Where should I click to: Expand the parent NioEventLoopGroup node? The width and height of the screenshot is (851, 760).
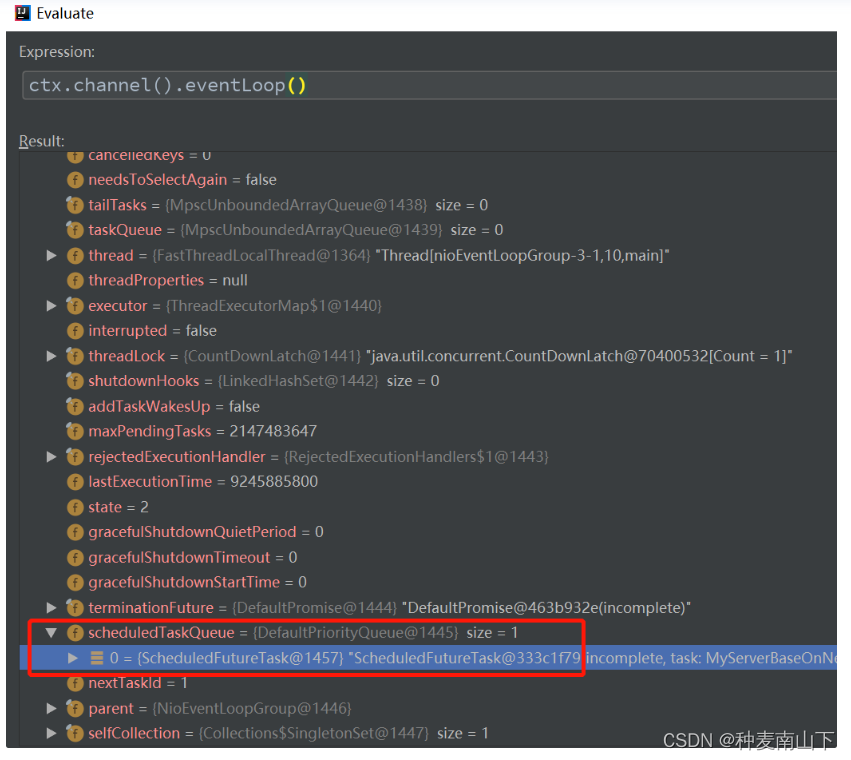pyautogui.click(x=52, y=708)
